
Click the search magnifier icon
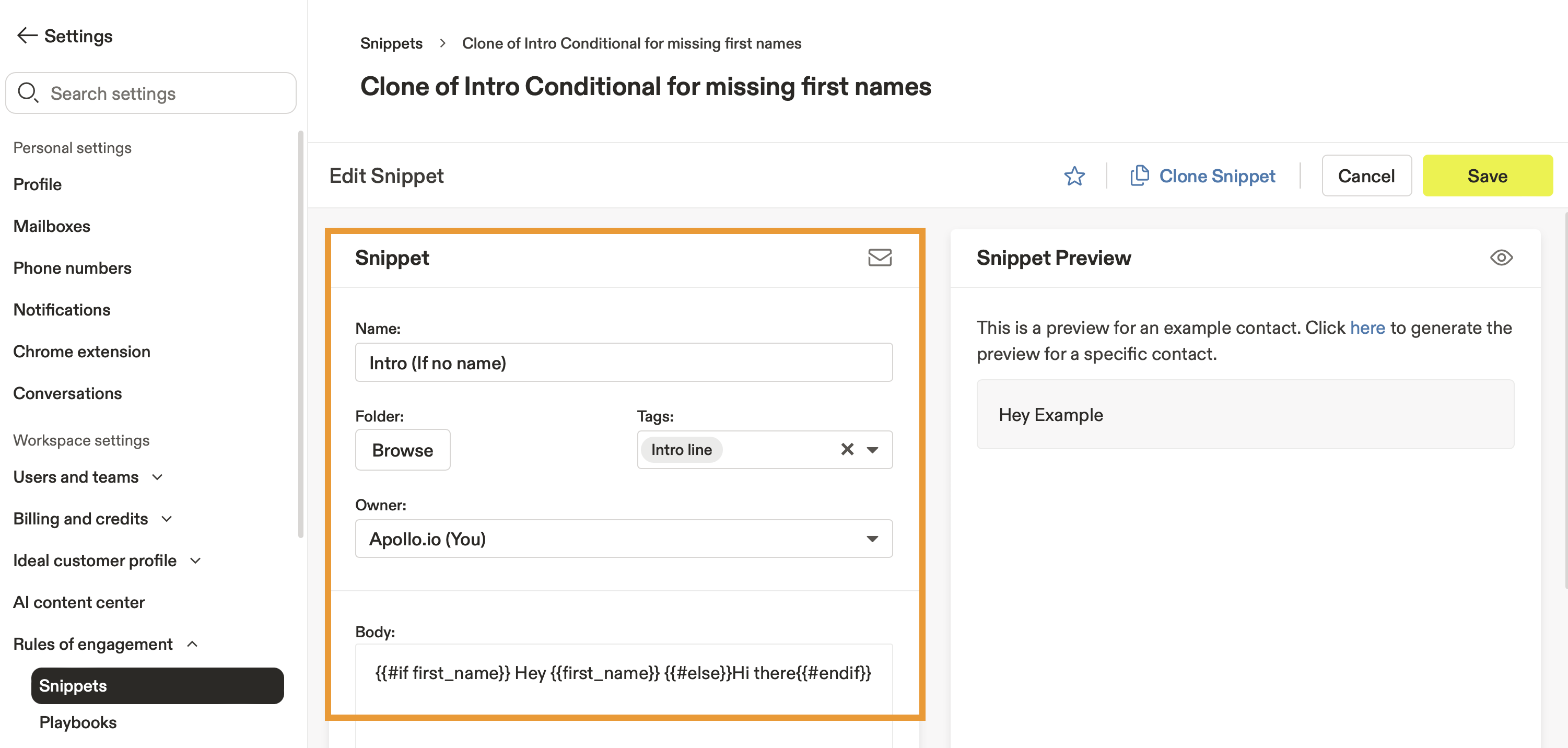tap(28, 93)
